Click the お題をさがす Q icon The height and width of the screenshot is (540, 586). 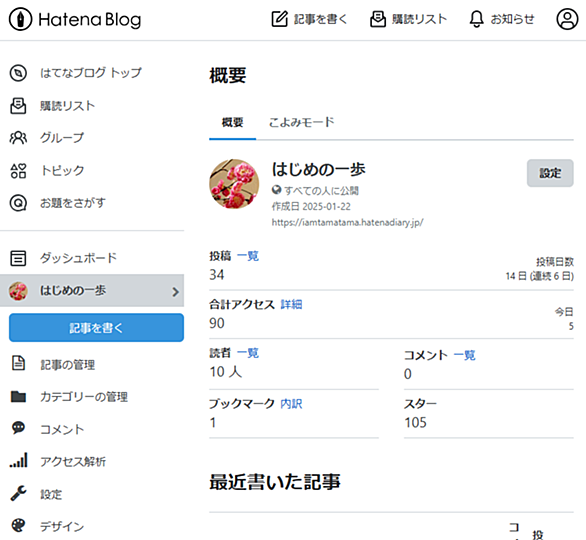tap(18, 203)
